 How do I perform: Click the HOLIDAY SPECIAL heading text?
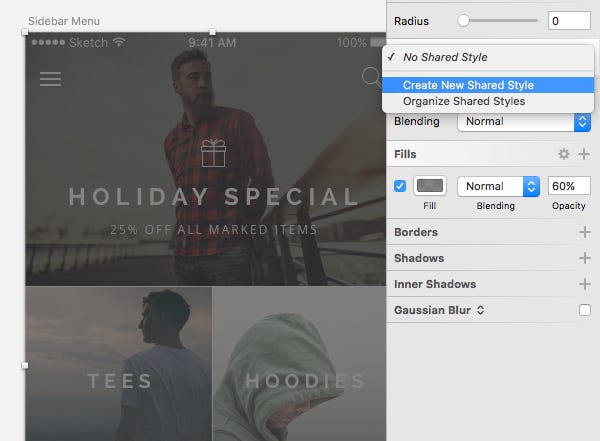pos(213,196)
